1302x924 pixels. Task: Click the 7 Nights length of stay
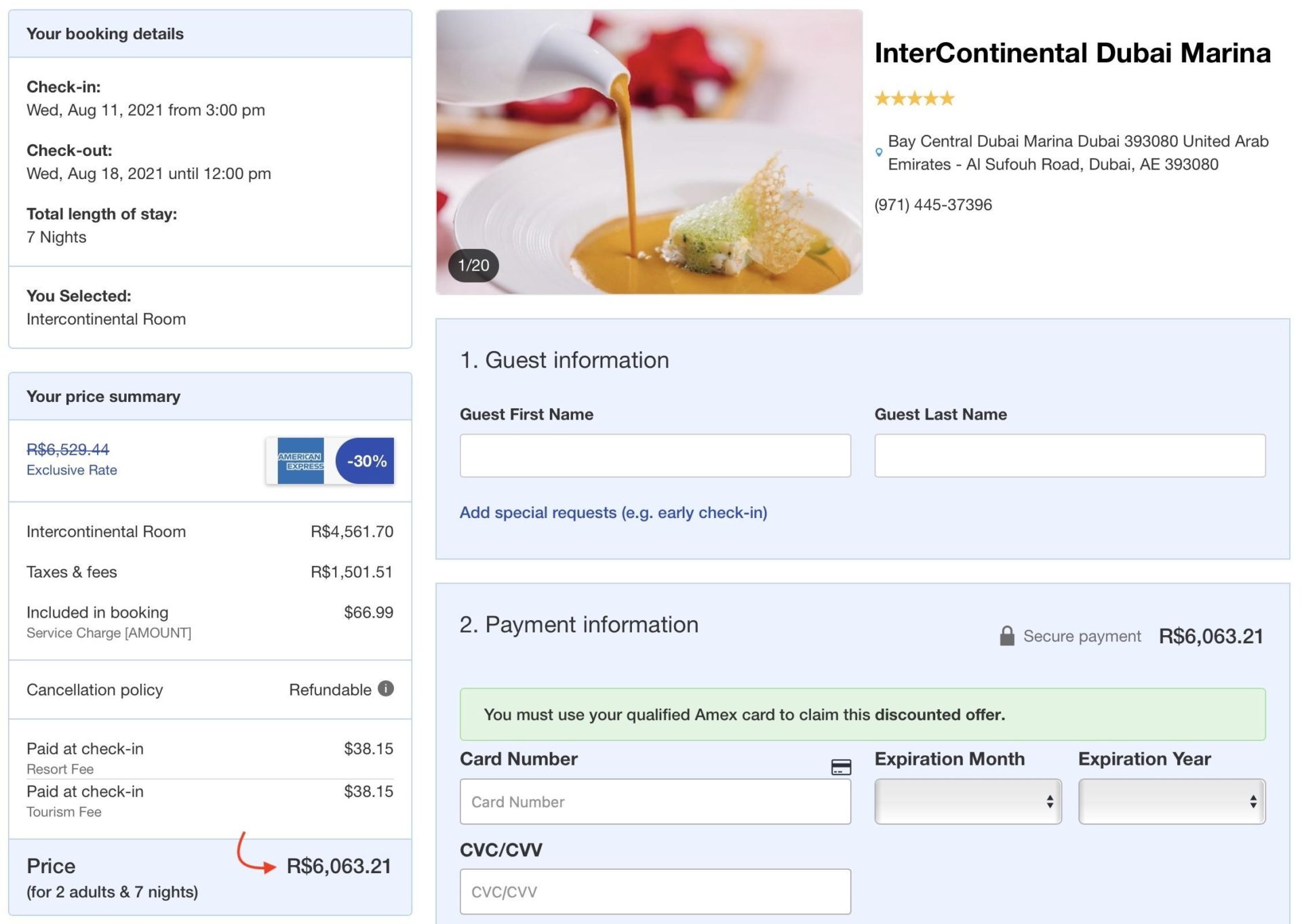coord(56,237)
